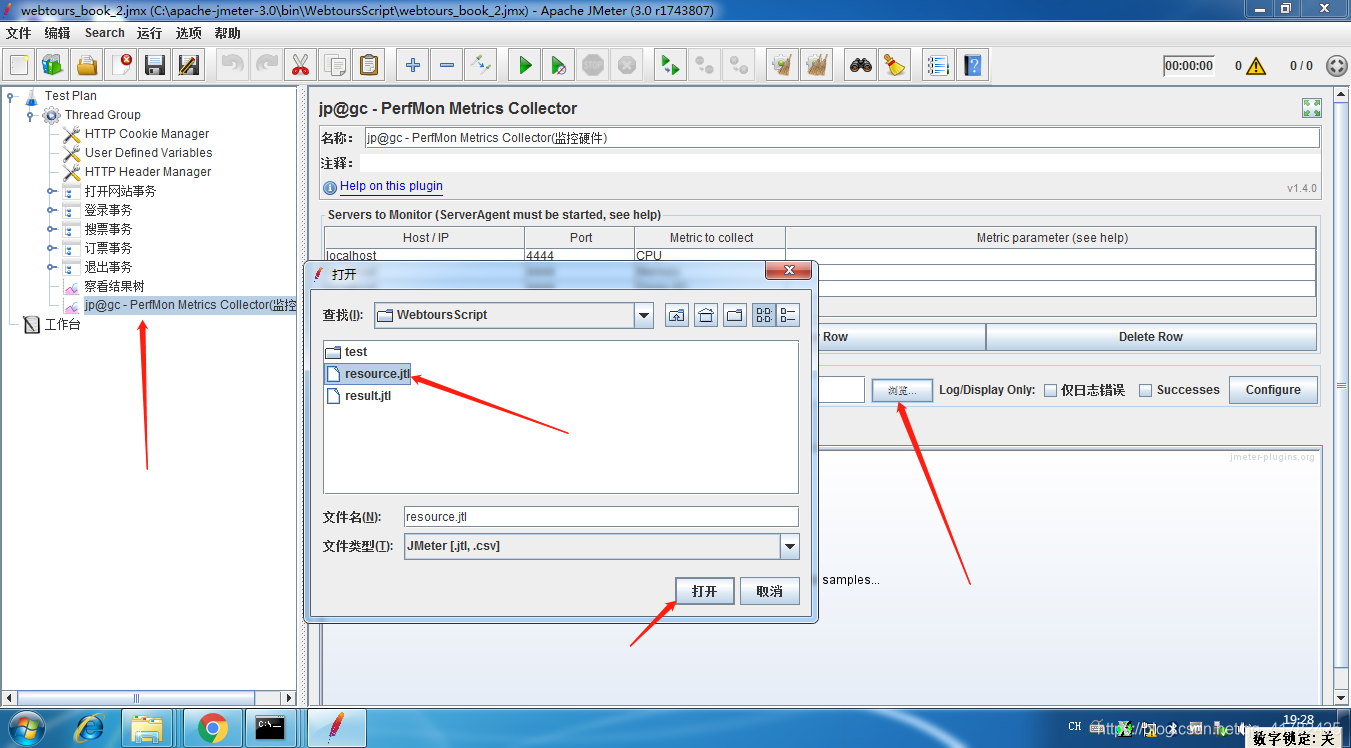Start test without pauses icon
The width and height of the screenshot is (1351, 748).
(x=559, y=66)
